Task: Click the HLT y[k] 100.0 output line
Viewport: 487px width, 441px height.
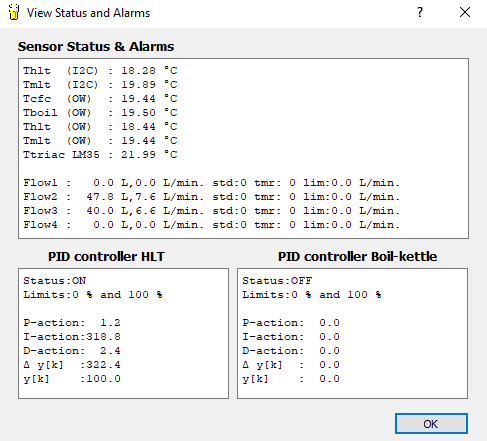Action: [72, 379]
